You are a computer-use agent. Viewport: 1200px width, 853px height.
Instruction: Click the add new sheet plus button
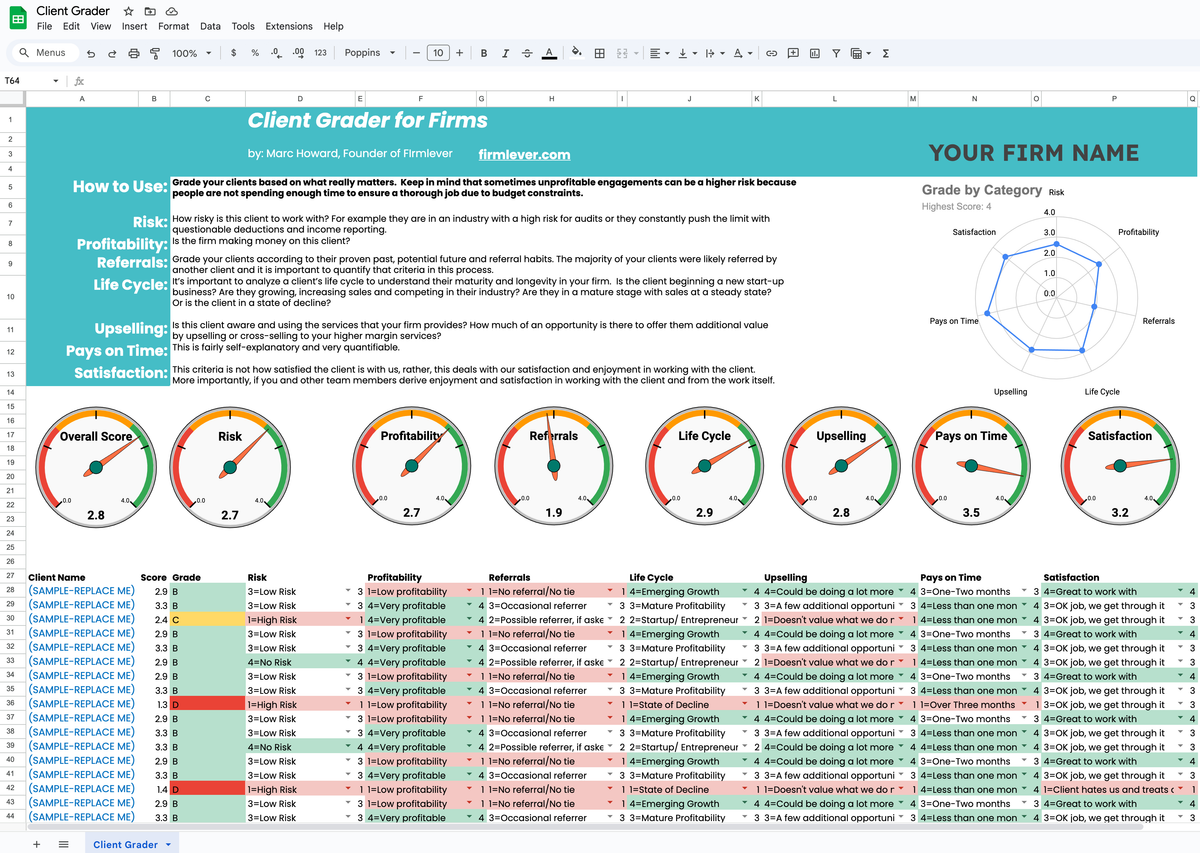37,845
